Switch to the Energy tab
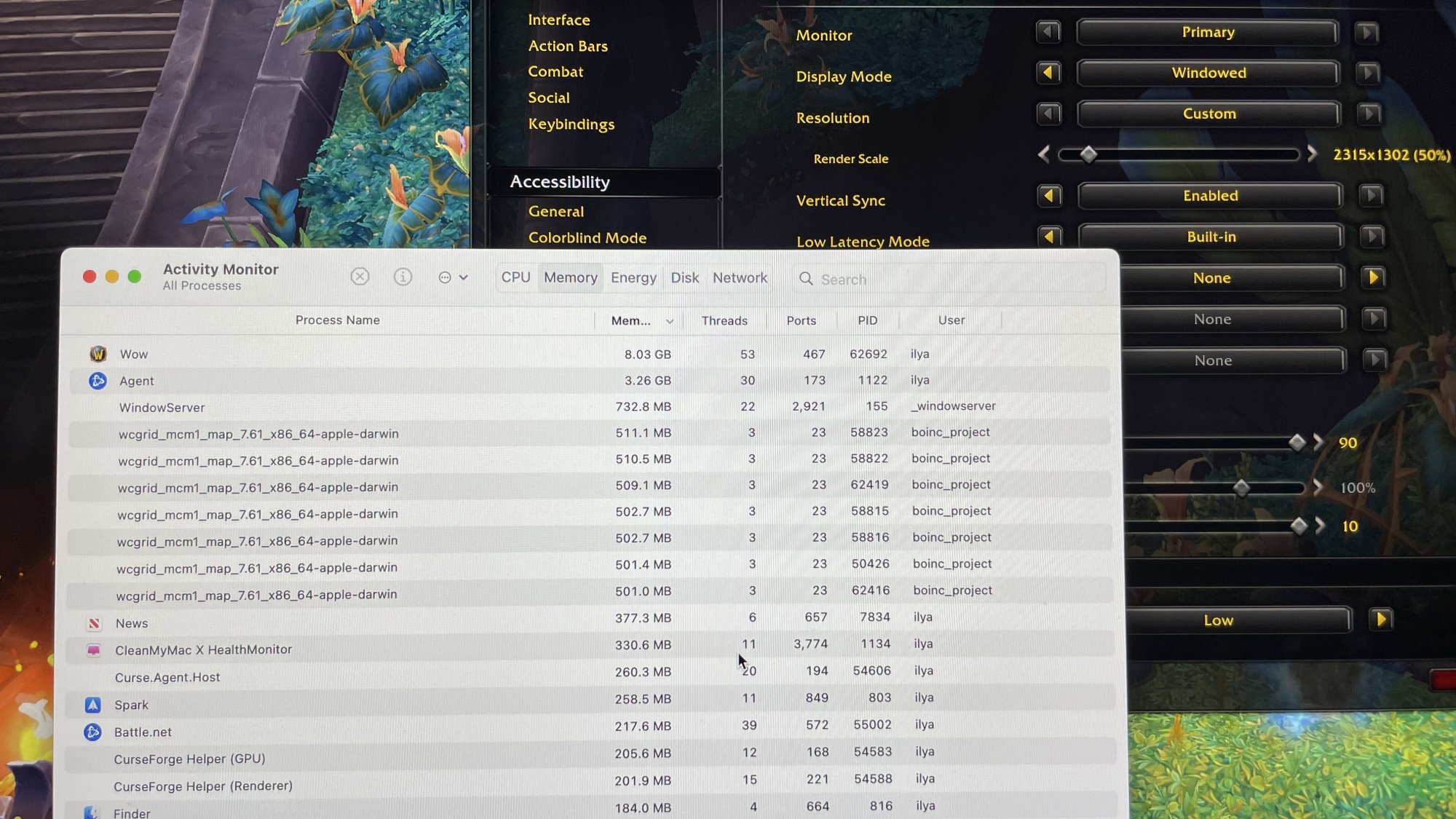 coord(633,277)
